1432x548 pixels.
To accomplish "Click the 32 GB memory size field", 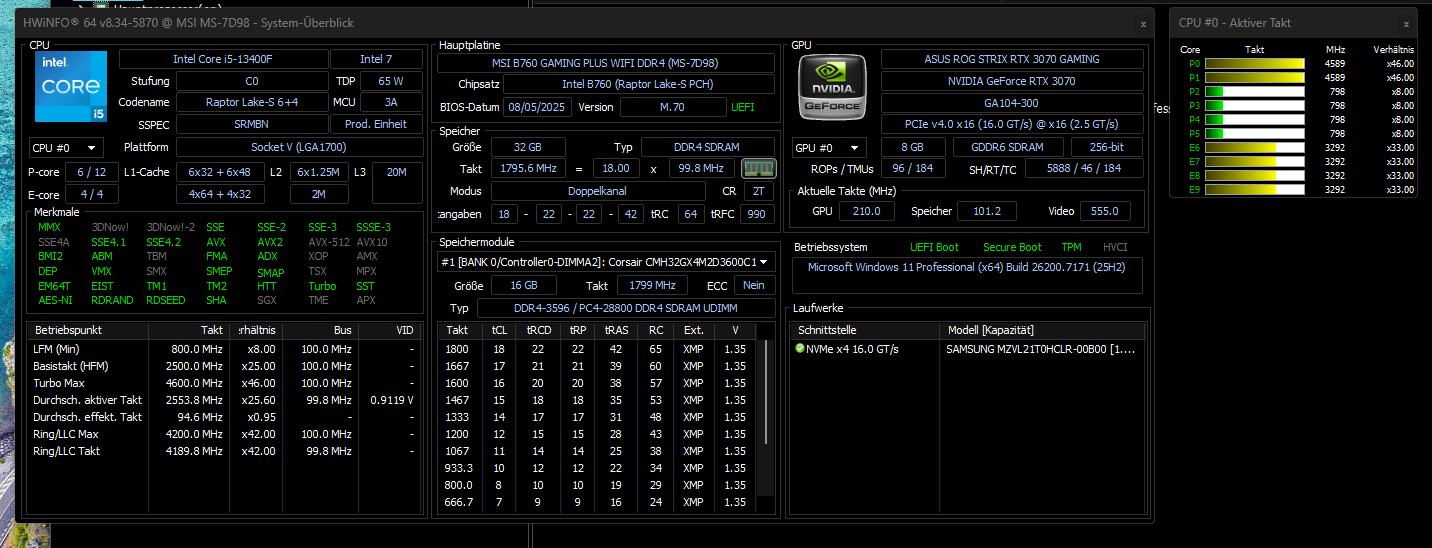I will coord(528,147).
